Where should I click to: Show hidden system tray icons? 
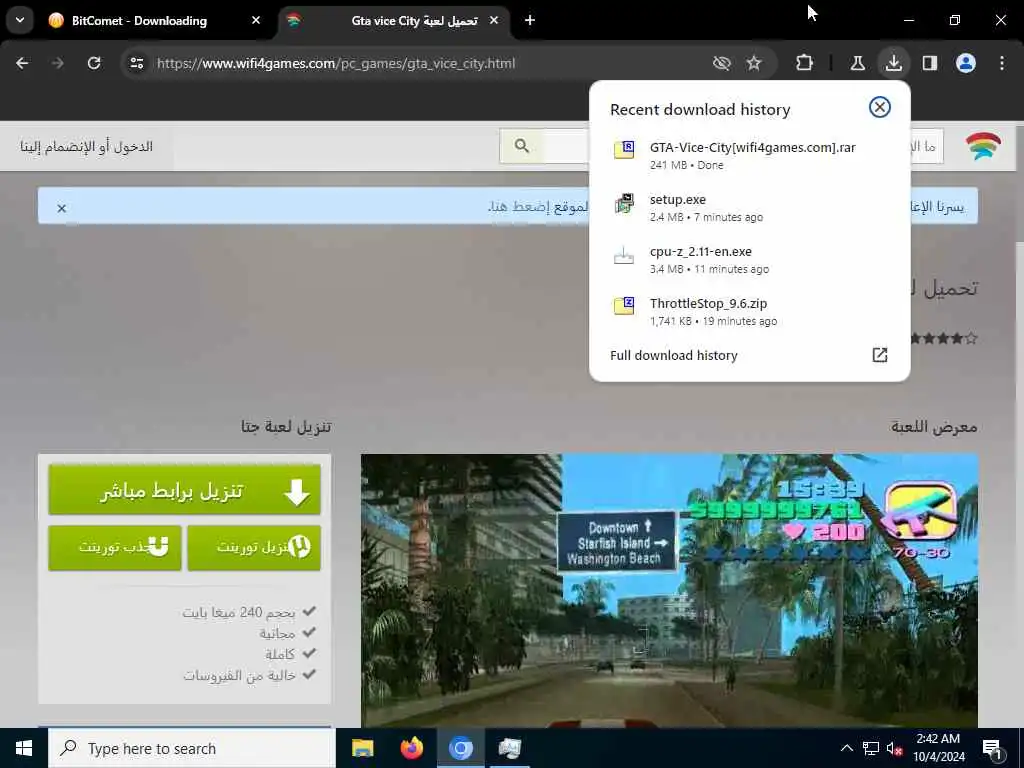(846, 748)
